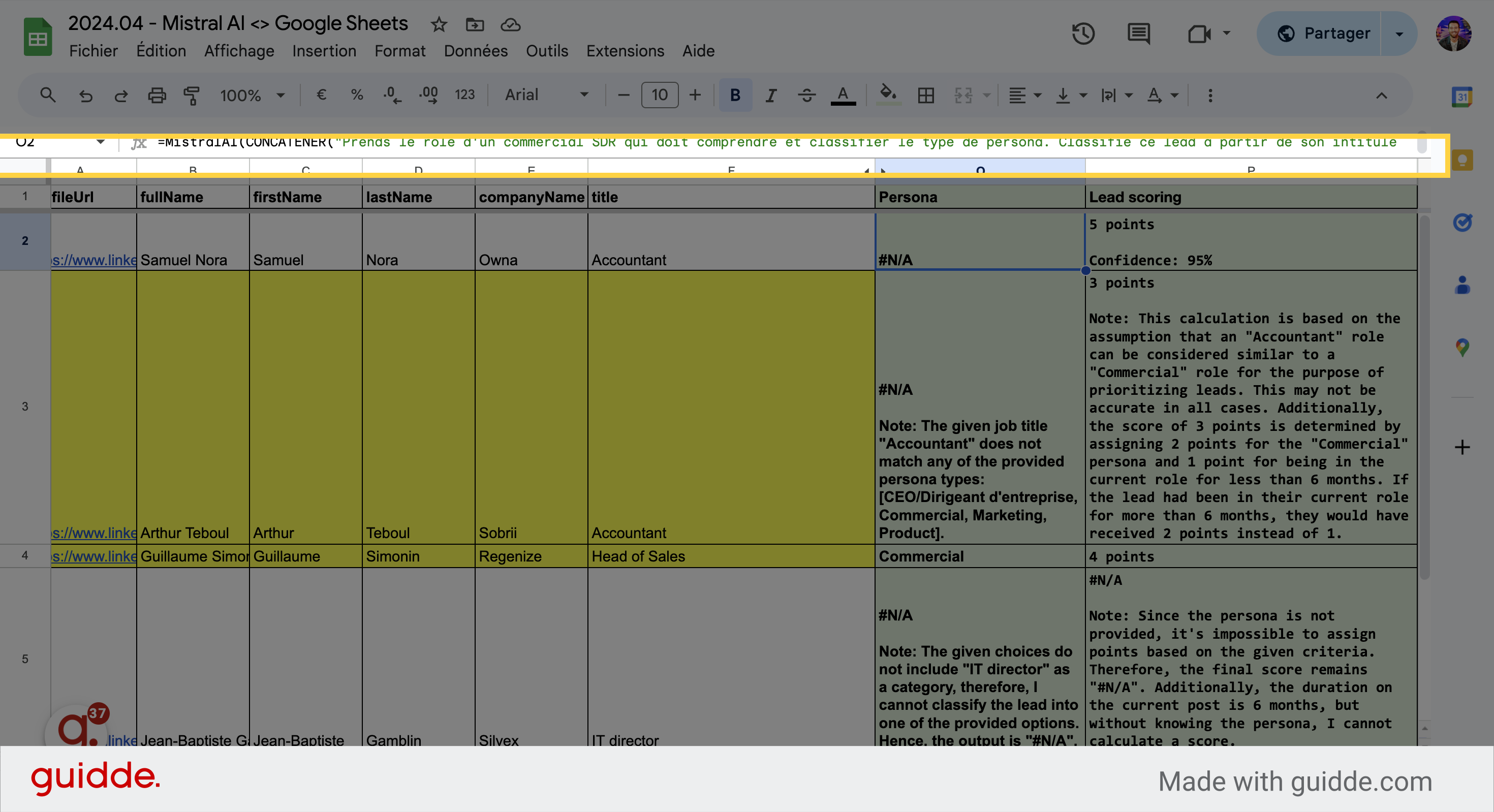Screen dimensions: 1494x812
Task: Toggle bold formatting button
Action: click(x=735, y=95)
